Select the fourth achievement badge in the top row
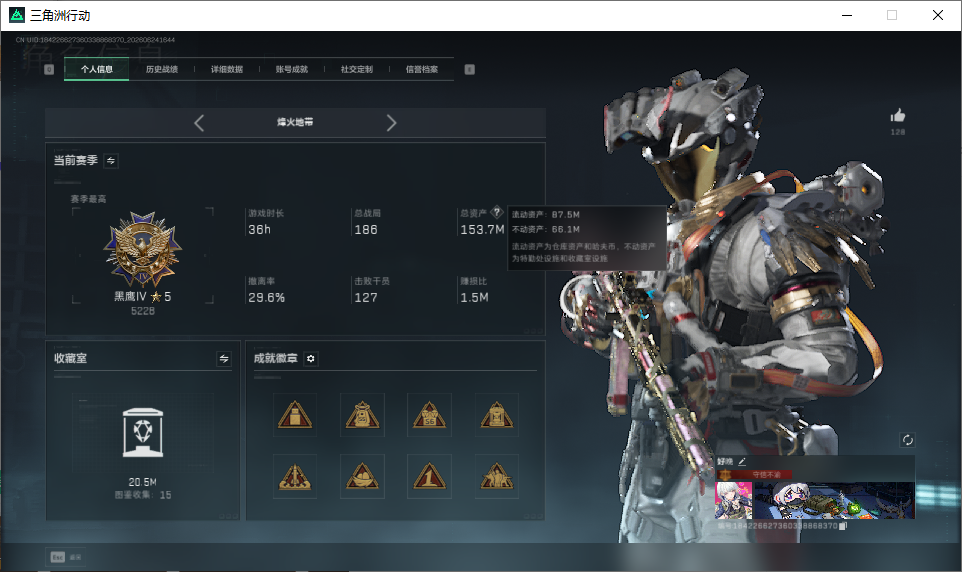 497,415
